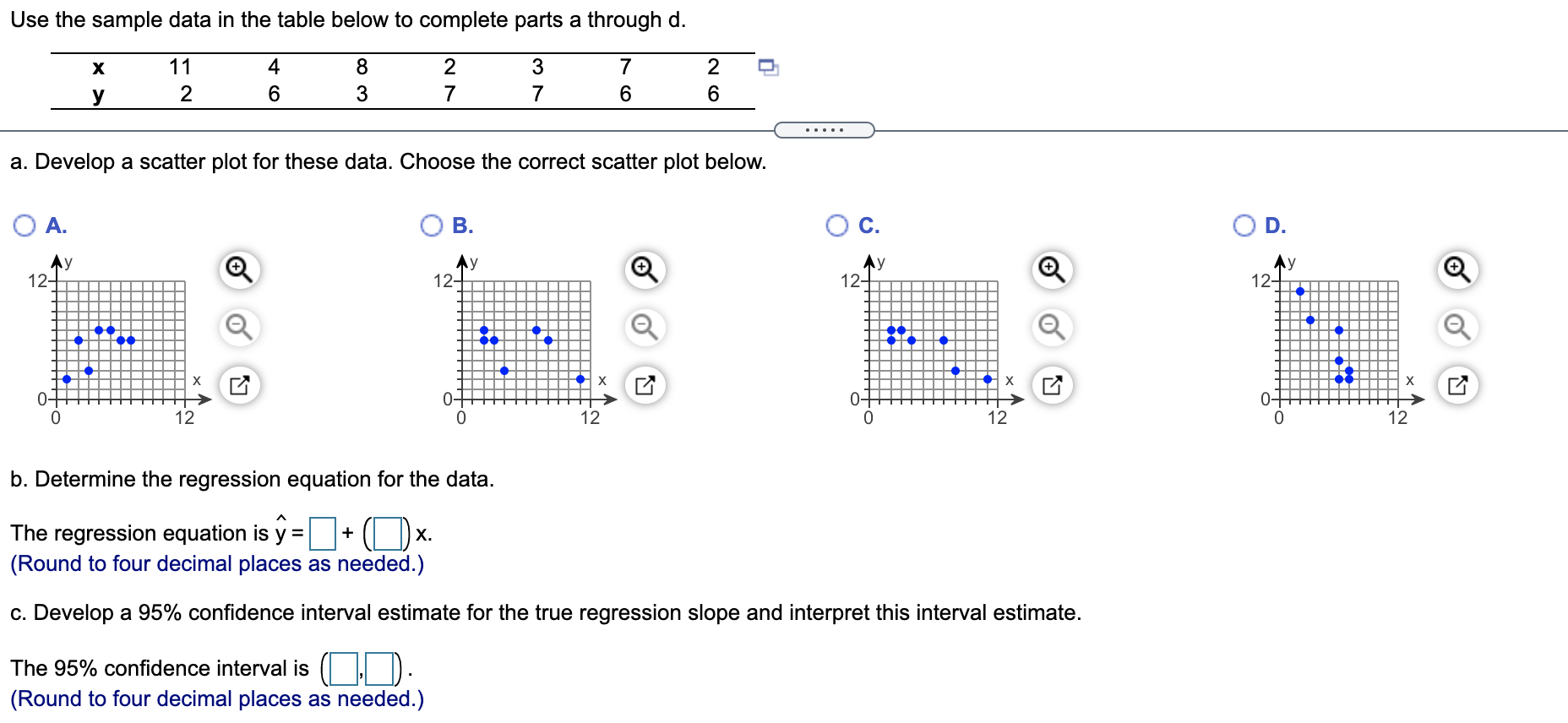Select answer choice D
The width and height of the screenshot is (1568, 723).
[x=1243, y=224]
